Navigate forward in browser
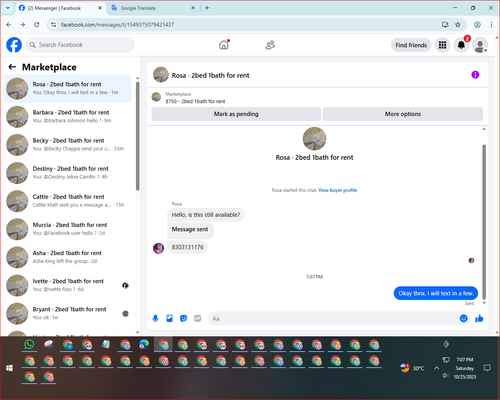This screenshot has width=500, height=400. click(x=22, y=24)
